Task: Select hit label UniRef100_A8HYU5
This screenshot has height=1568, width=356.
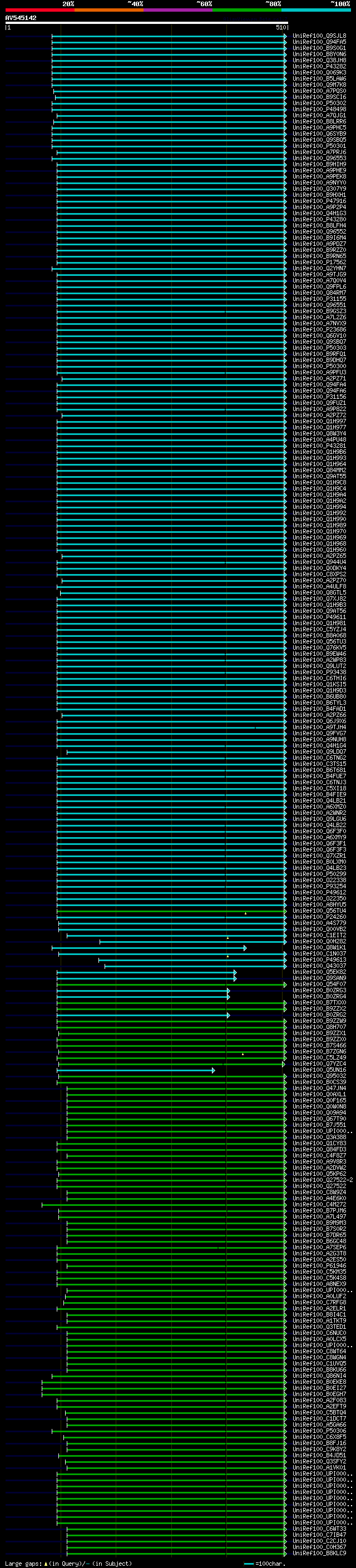Action: (x=319, y=904)
